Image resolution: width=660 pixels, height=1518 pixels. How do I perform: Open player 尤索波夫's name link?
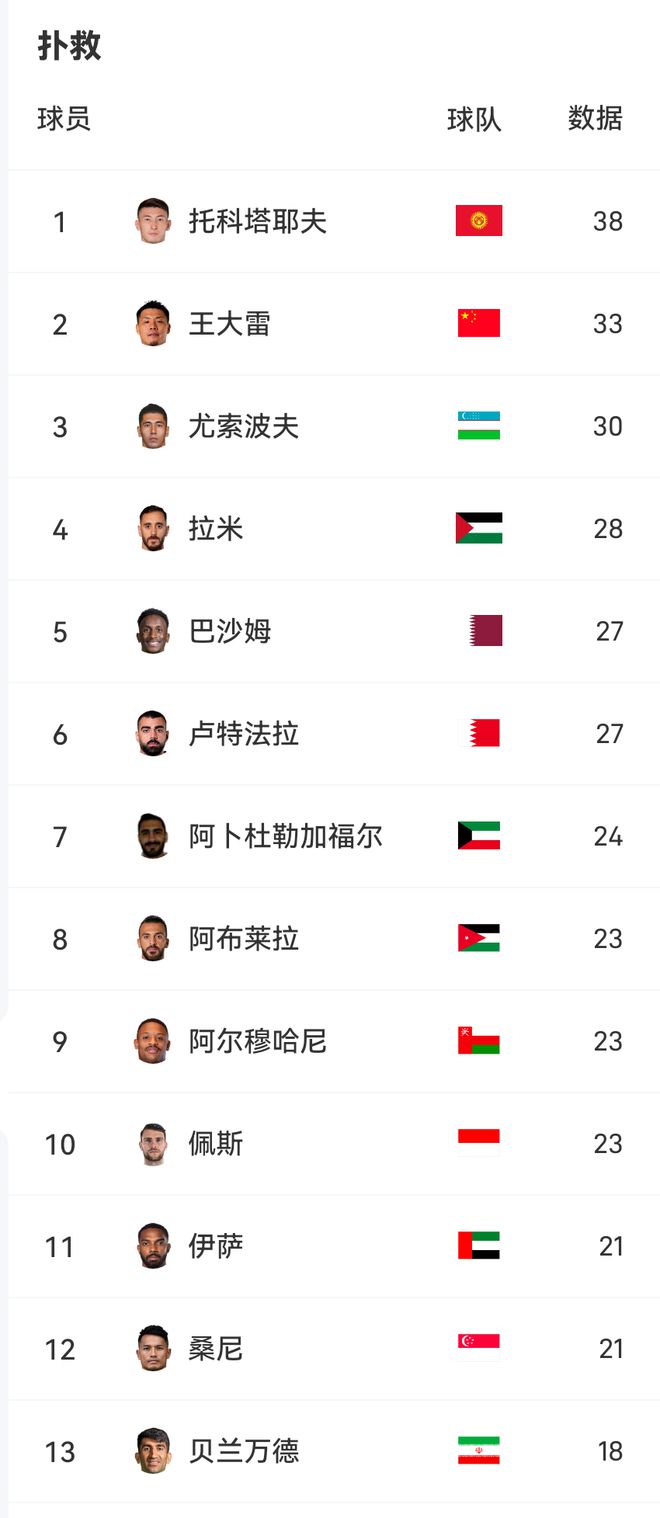(x=243, y=426)
